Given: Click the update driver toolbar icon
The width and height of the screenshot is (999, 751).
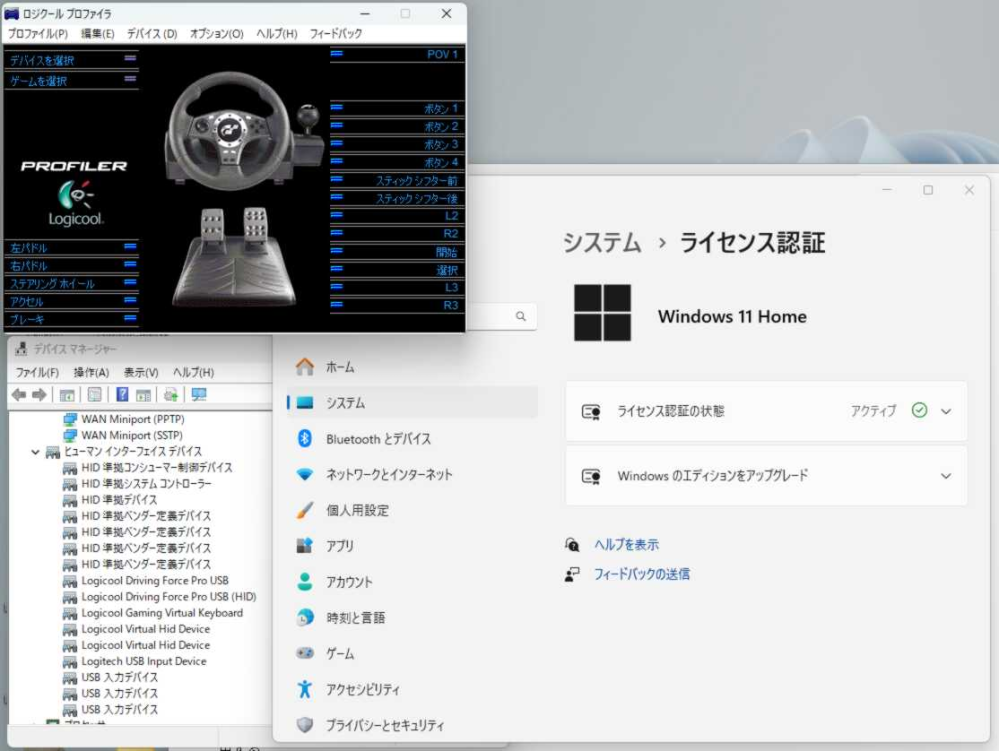Looking at the screenshot, I should pos(171,395).
